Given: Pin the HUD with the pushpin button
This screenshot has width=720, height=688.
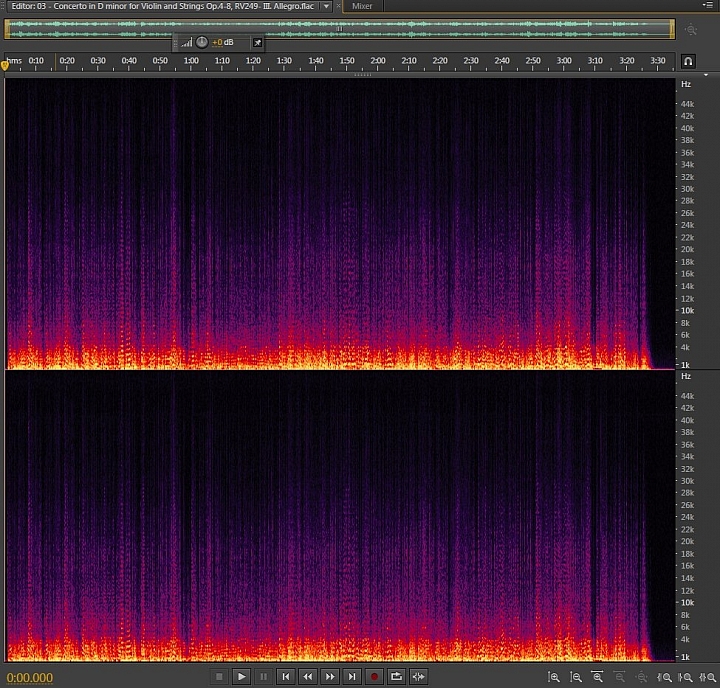Looking at the screenshot, I should coord(258,43).
